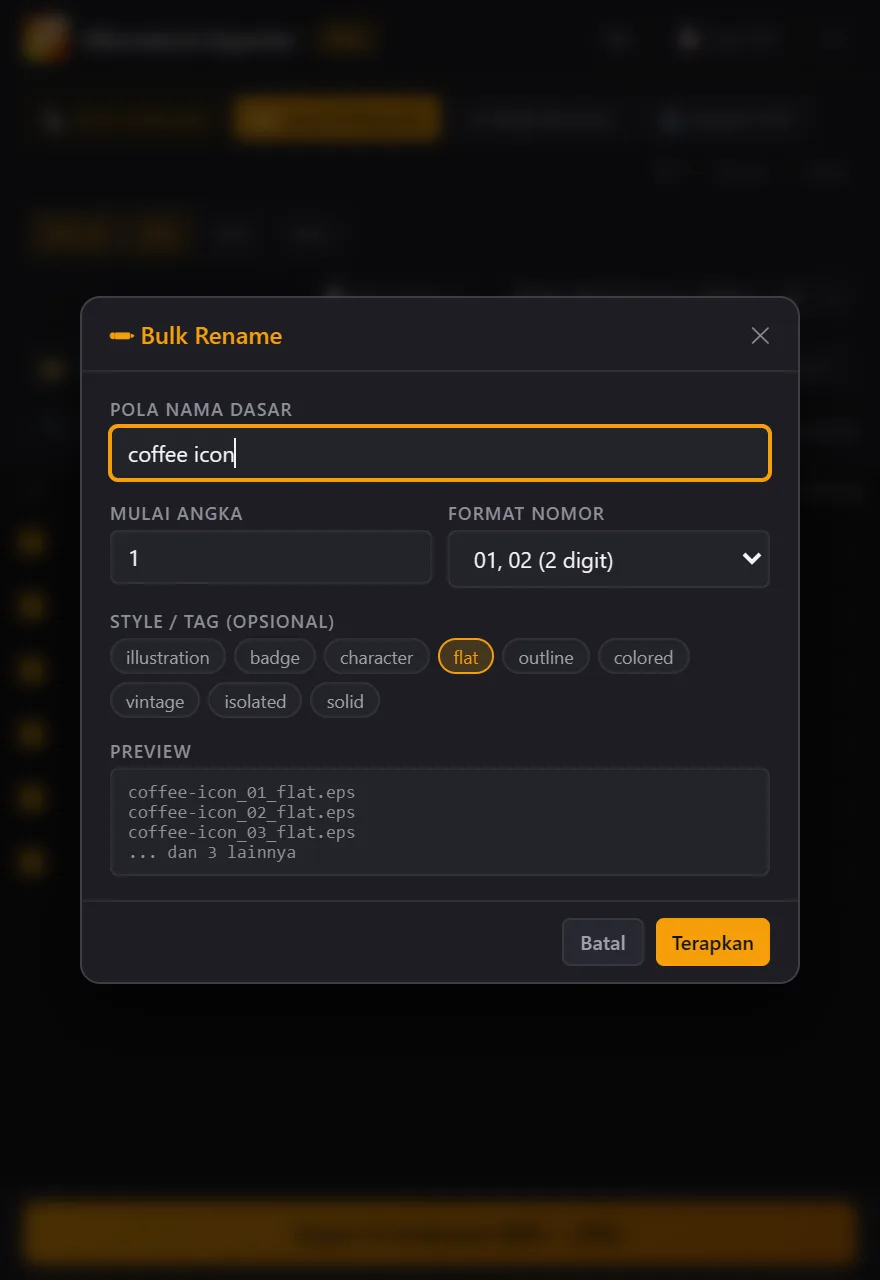Viewport: 880px width, 1280px height.
Task: Click preview line coffee-icon_03_flat.eps
Action: (x=242, y=832)
